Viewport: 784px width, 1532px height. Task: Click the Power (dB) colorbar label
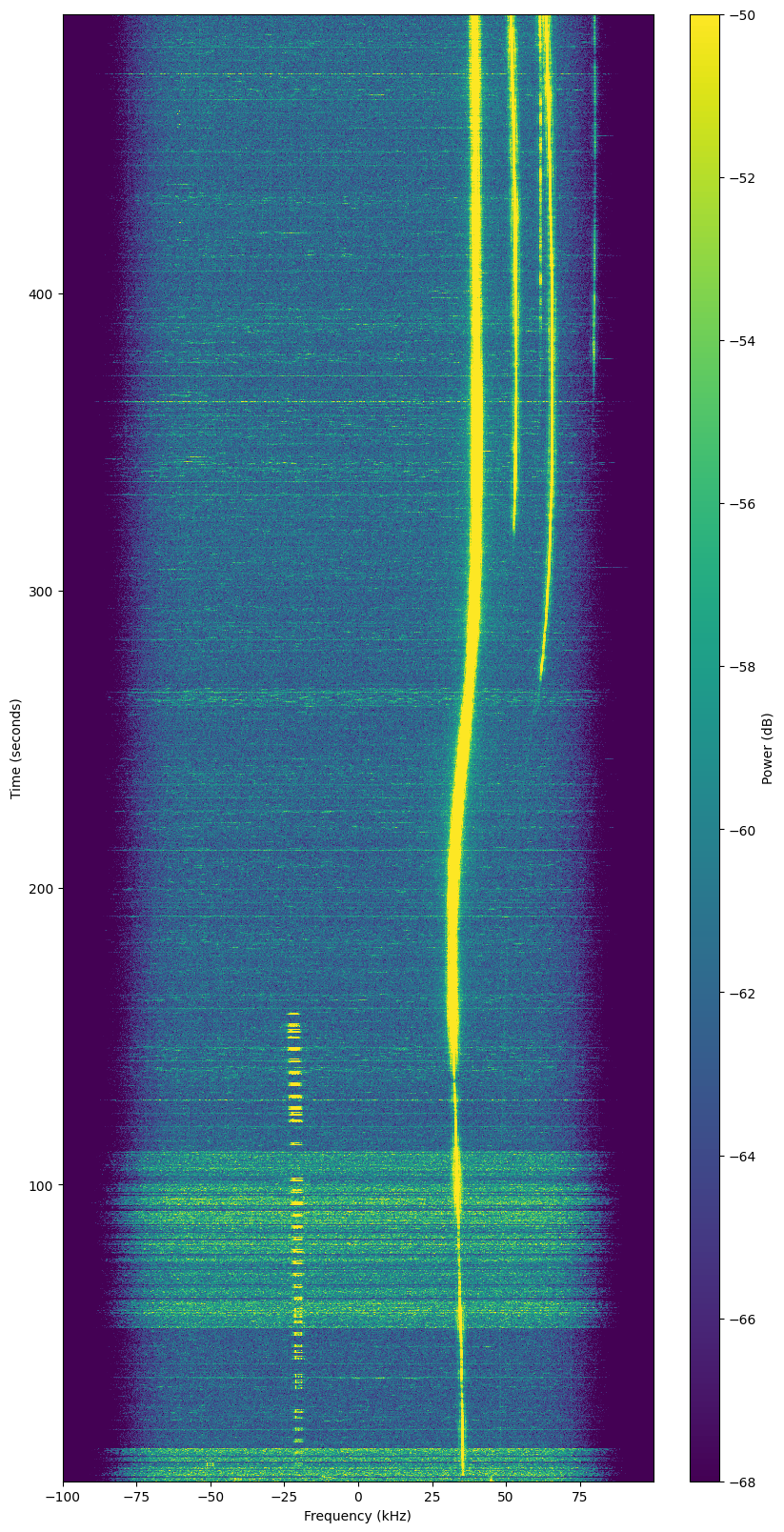pos(768,748)
